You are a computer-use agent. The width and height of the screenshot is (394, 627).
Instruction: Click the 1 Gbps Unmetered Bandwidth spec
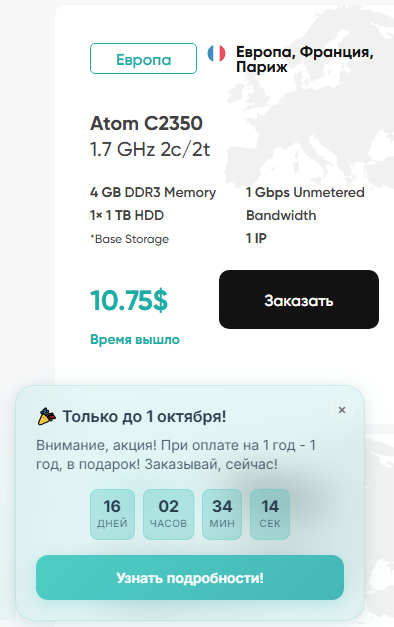pyautogui.click(x=305, y=204)
